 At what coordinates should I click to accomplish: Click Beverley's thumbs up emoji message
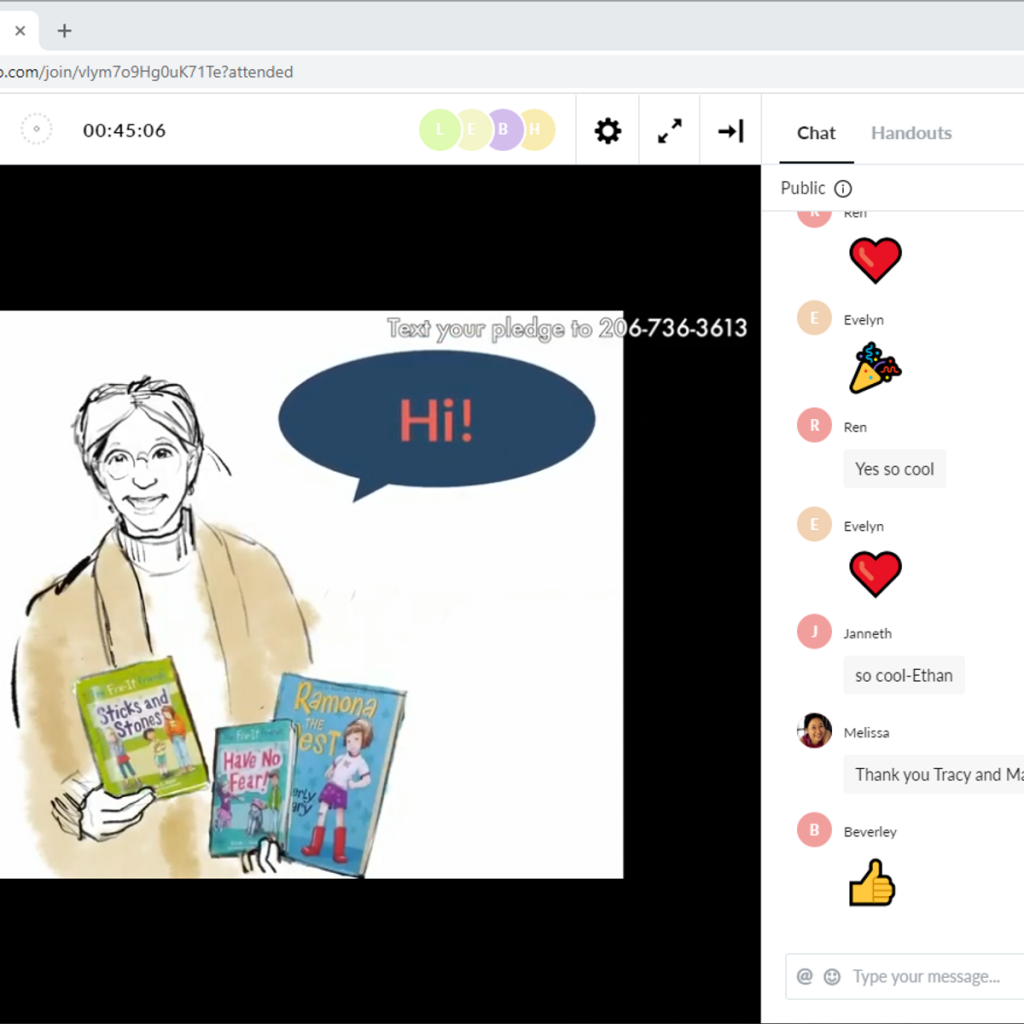pos(872,884)
